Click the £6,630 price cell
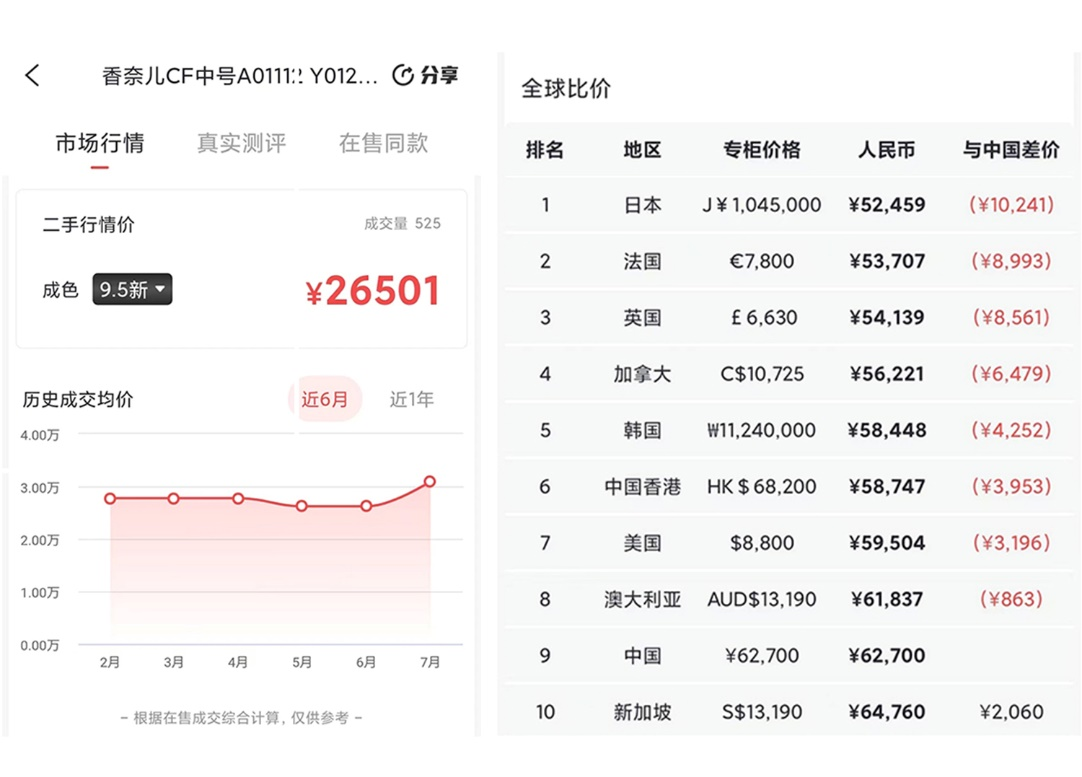 coord(764,317)
